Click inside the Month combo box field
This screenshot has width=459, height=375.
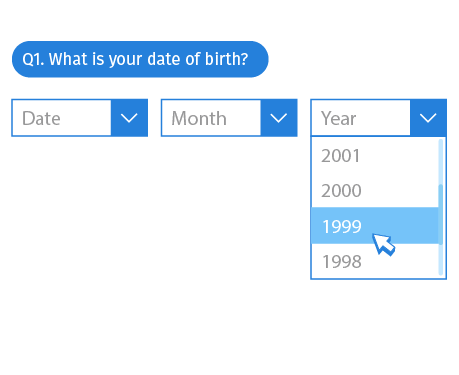[x=211, y=118]
